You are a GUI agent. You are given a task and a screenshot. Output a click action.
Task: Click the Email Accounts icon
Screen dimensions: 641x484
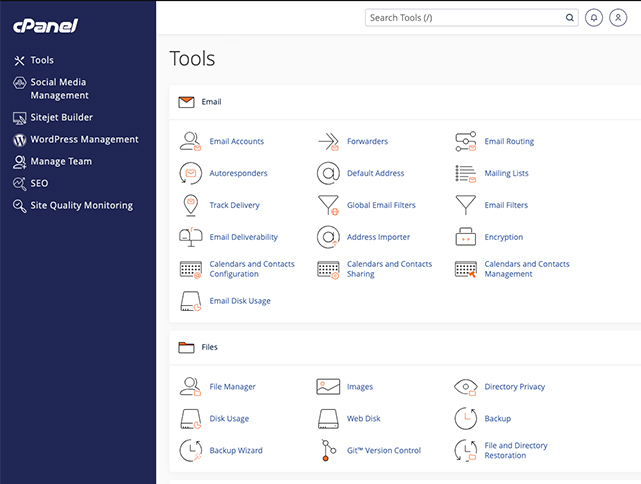[x=190, y=141]
